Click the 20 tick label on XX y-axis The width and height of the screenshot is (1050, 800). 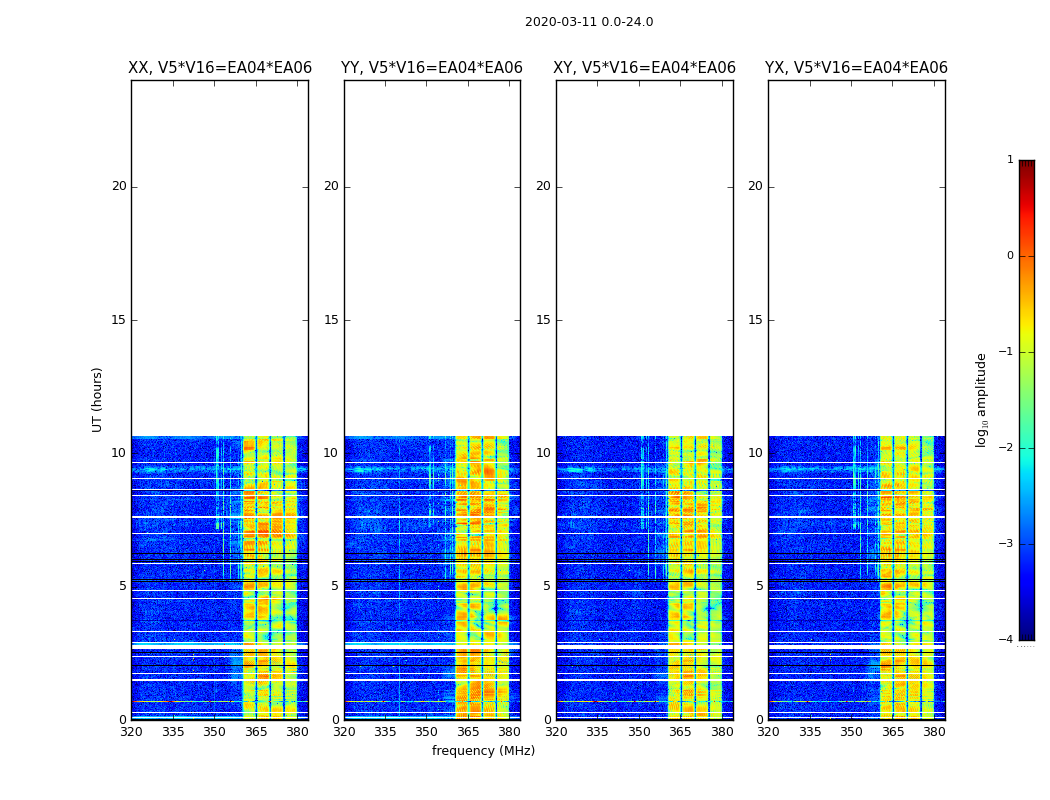[119, 186]
